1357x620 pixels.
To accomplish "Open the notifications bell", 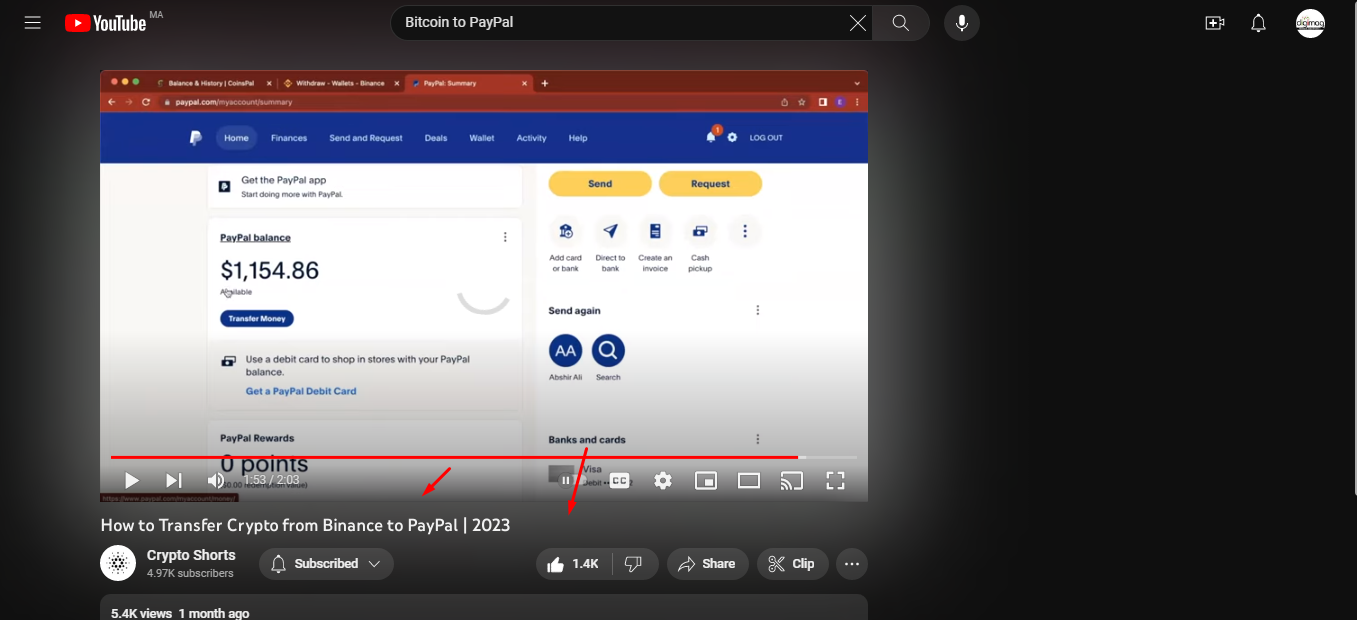I will coord(1259,23).
